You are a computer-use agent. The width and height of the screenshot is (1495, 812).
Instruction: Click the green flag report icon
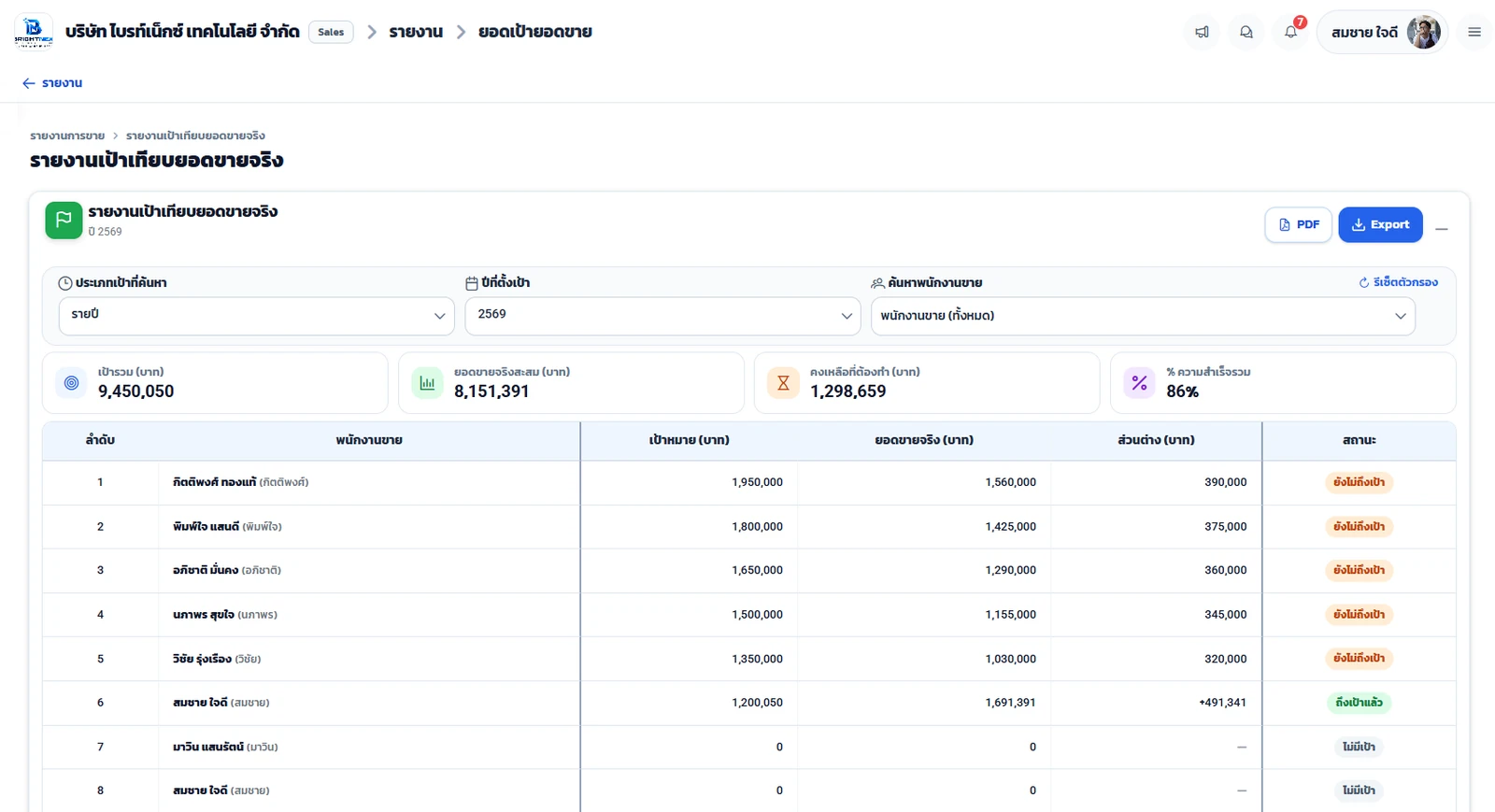pyautogui.click(x=64, y=221)
